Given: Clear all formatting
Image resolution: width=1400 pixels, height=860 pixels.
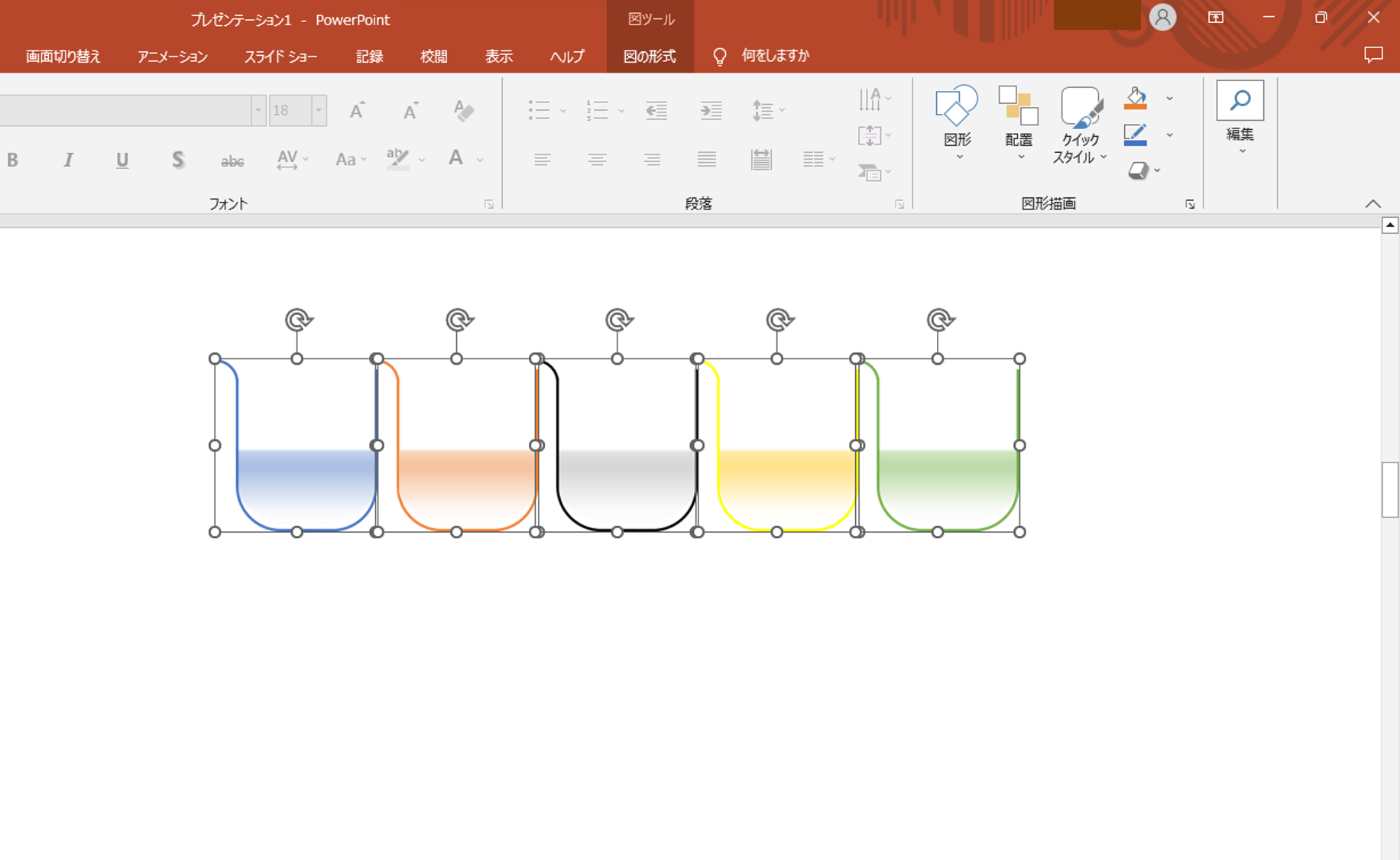Looking at the screenshot, I should [x=464, y=111].
